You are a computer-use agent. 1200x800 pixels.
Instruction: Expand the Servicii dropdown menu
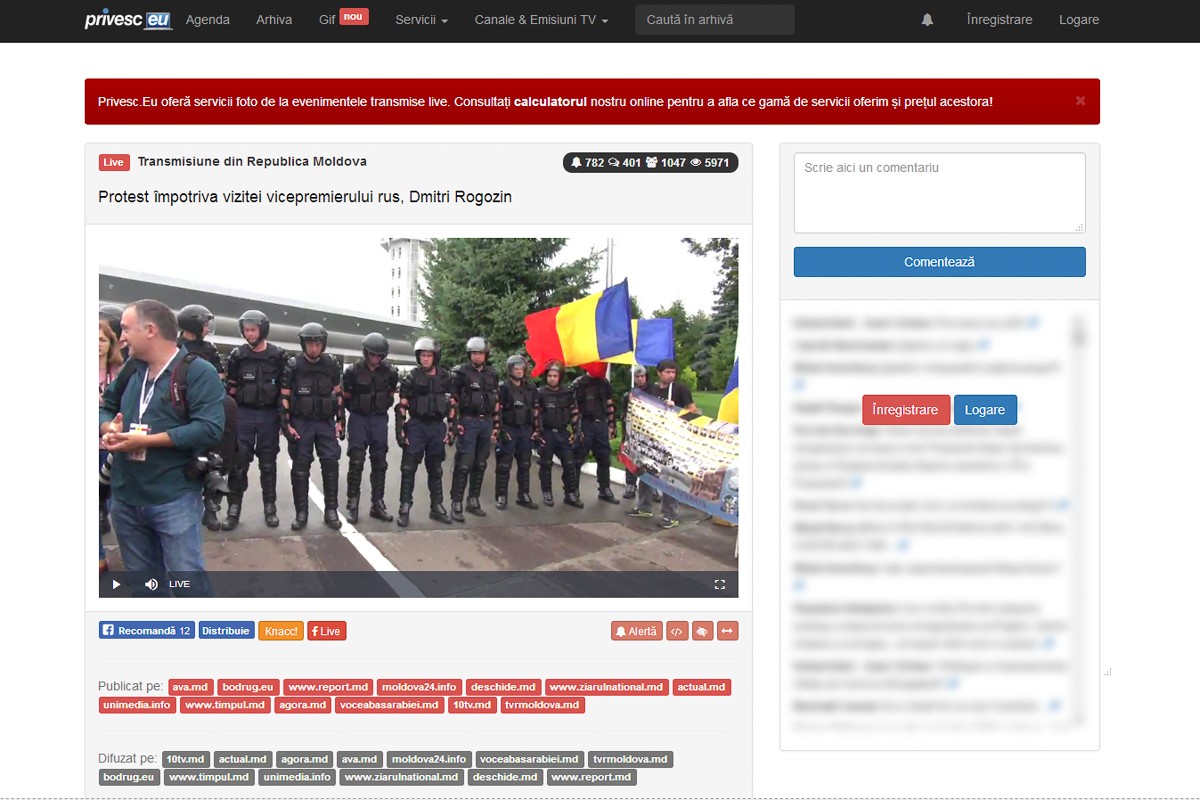coord(421,20)
